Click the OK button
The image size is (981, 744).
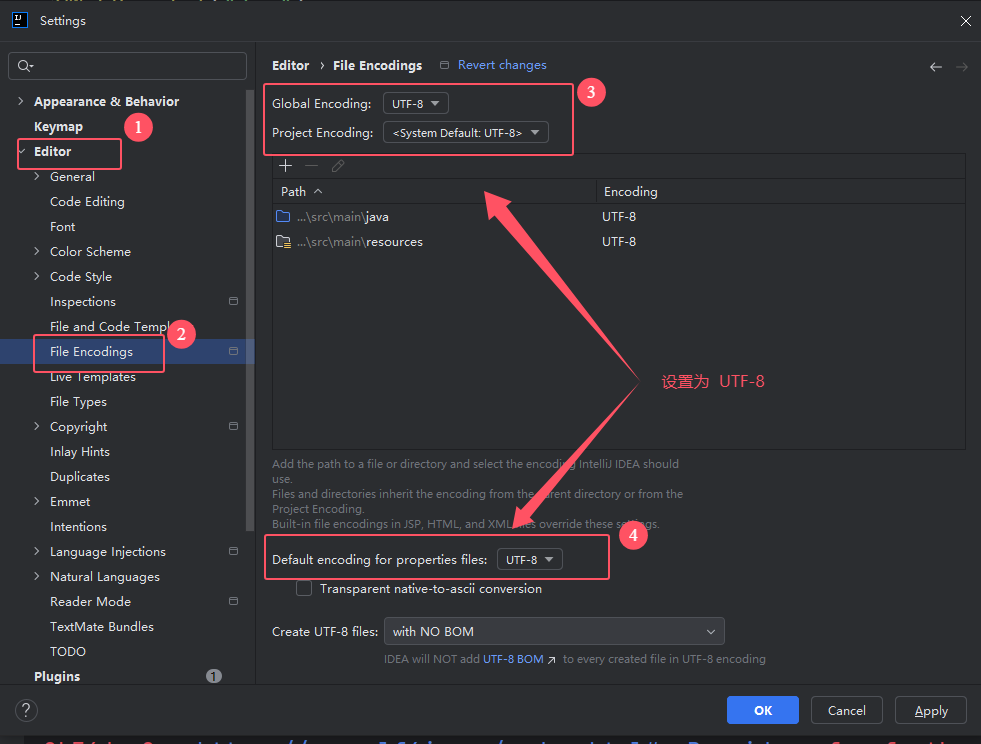(x=763, y=710)
